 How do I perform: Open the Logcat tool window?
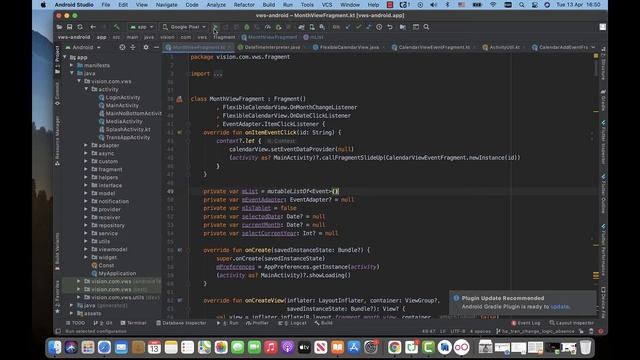(x=293, y=323)
